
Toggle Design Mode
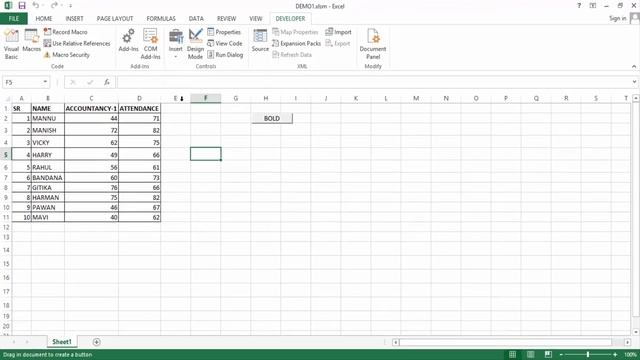pyautogui.click(x=196, y=44)
